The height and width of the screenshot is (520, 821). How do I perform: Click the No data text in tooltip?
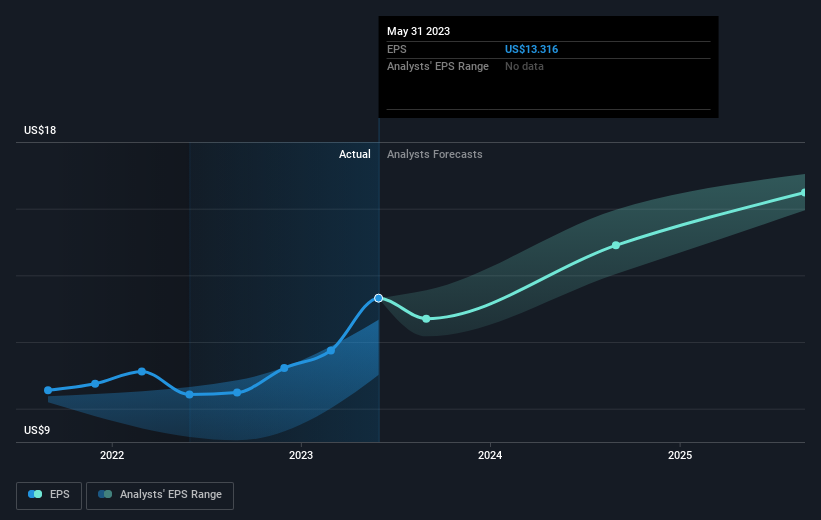[x=524, y=67]
